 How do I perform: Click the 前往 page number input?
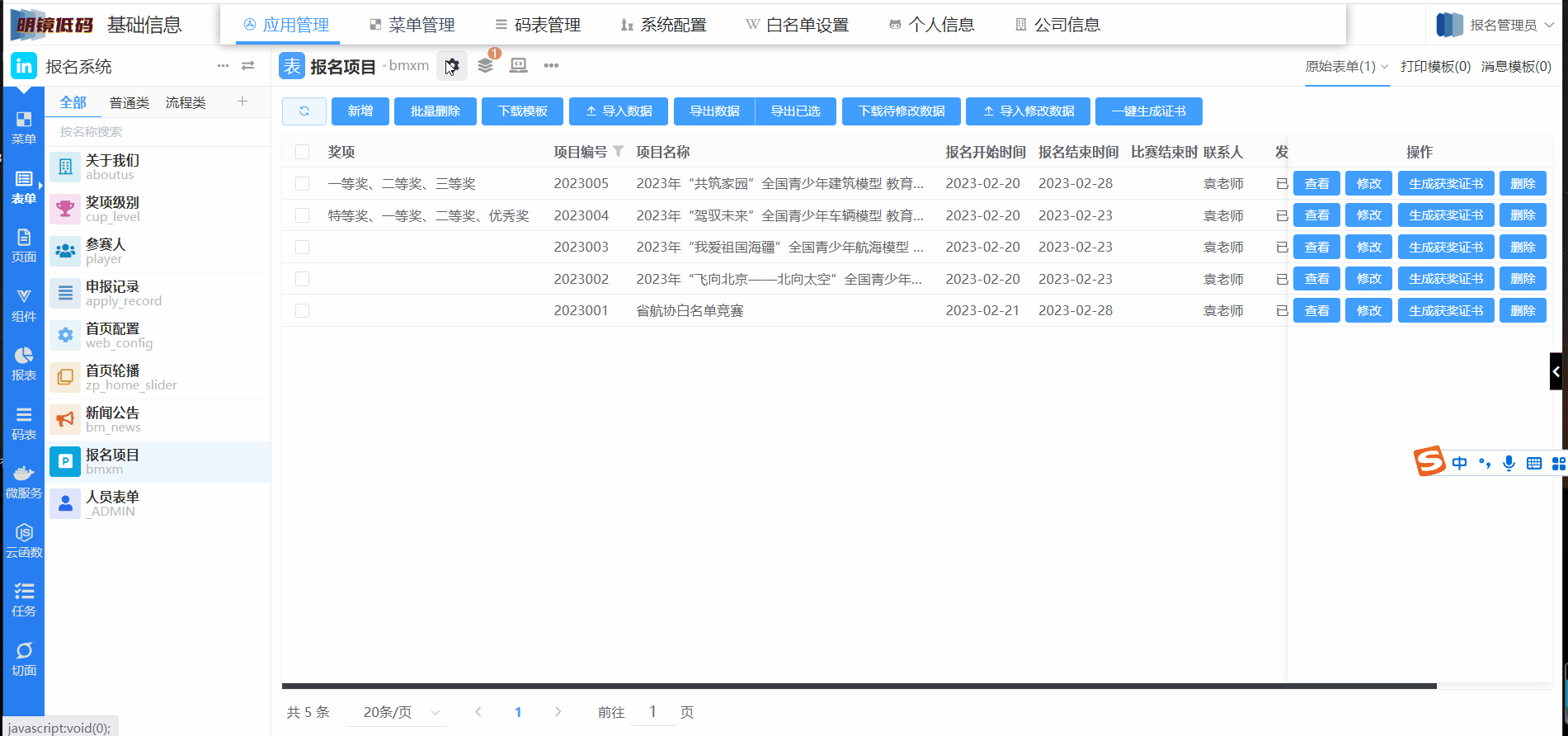[652, 711]
